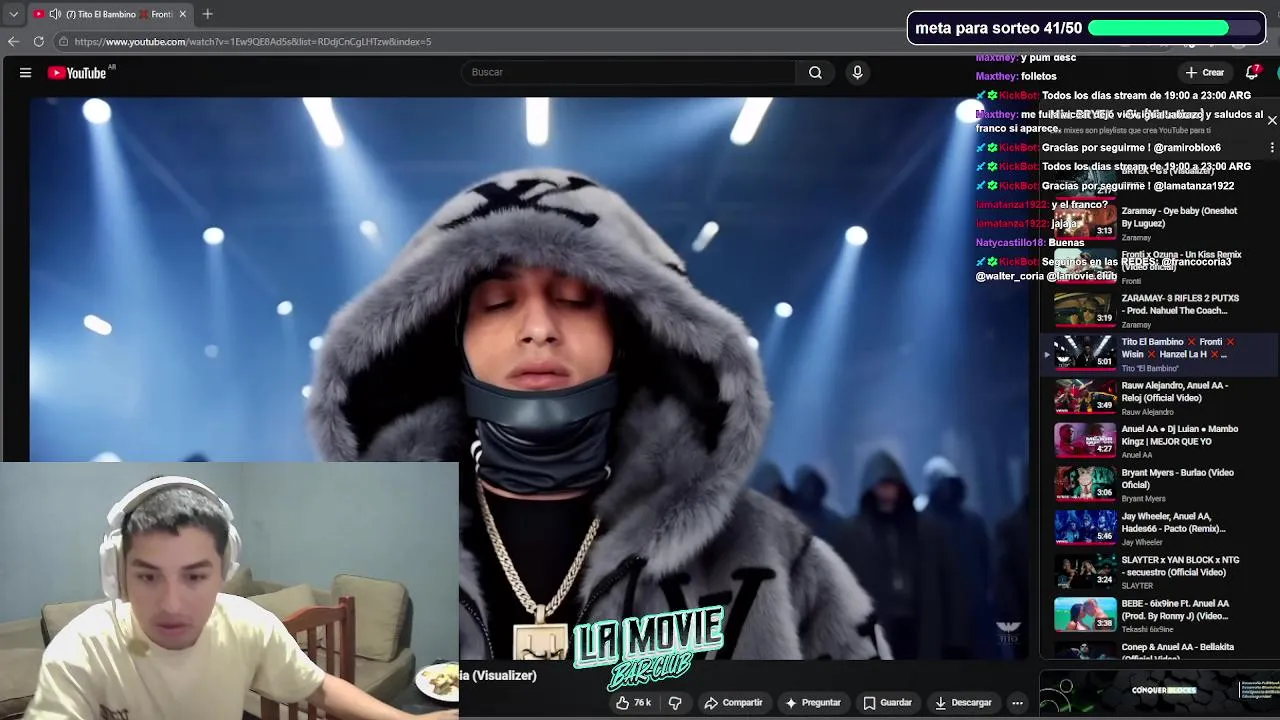Open a new browser tab with the plus
Viewport: 1280px width, 720px height.
click(207, 14)
